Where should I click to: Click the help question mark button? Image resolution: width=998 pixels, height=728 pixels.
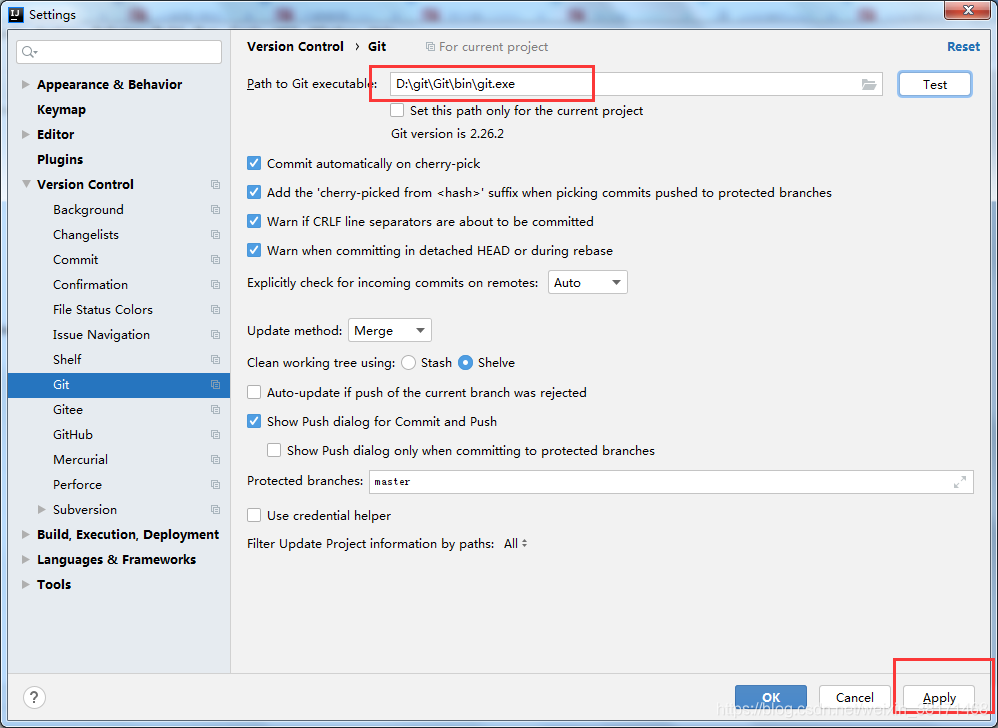34,697
